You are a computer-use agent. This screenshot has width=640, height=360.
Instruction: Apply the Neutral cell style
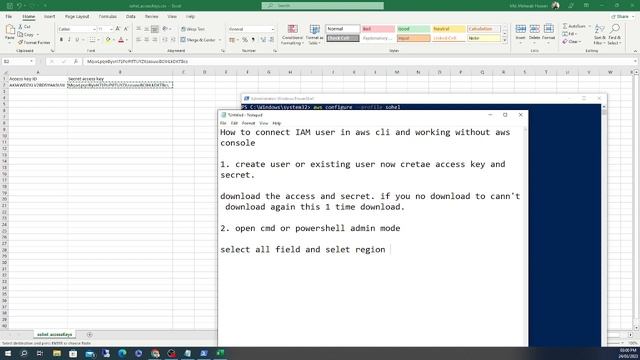(449, 29)
